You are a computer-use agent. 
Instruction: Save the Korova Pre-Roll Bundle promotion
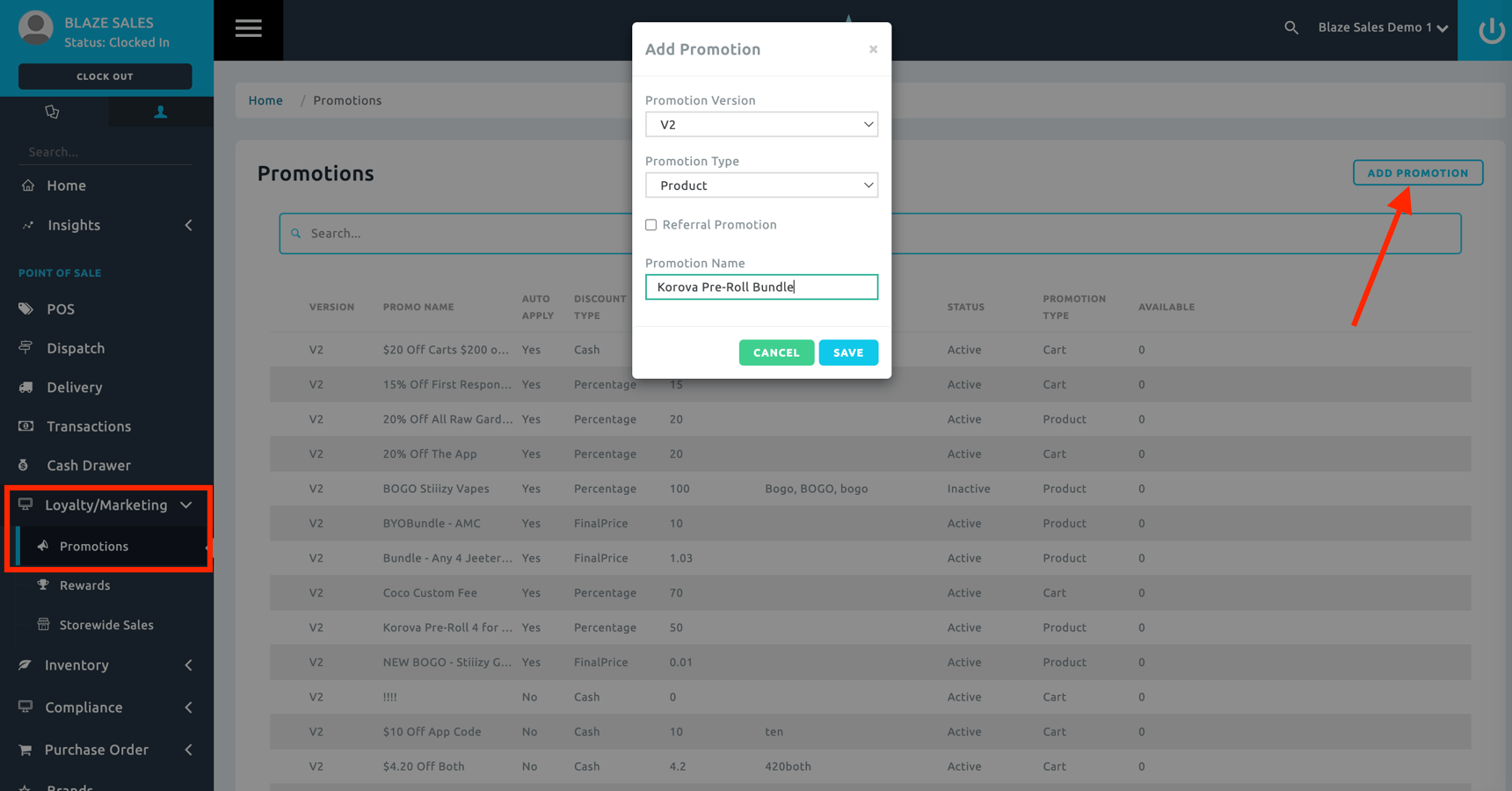tap(847, 352)
